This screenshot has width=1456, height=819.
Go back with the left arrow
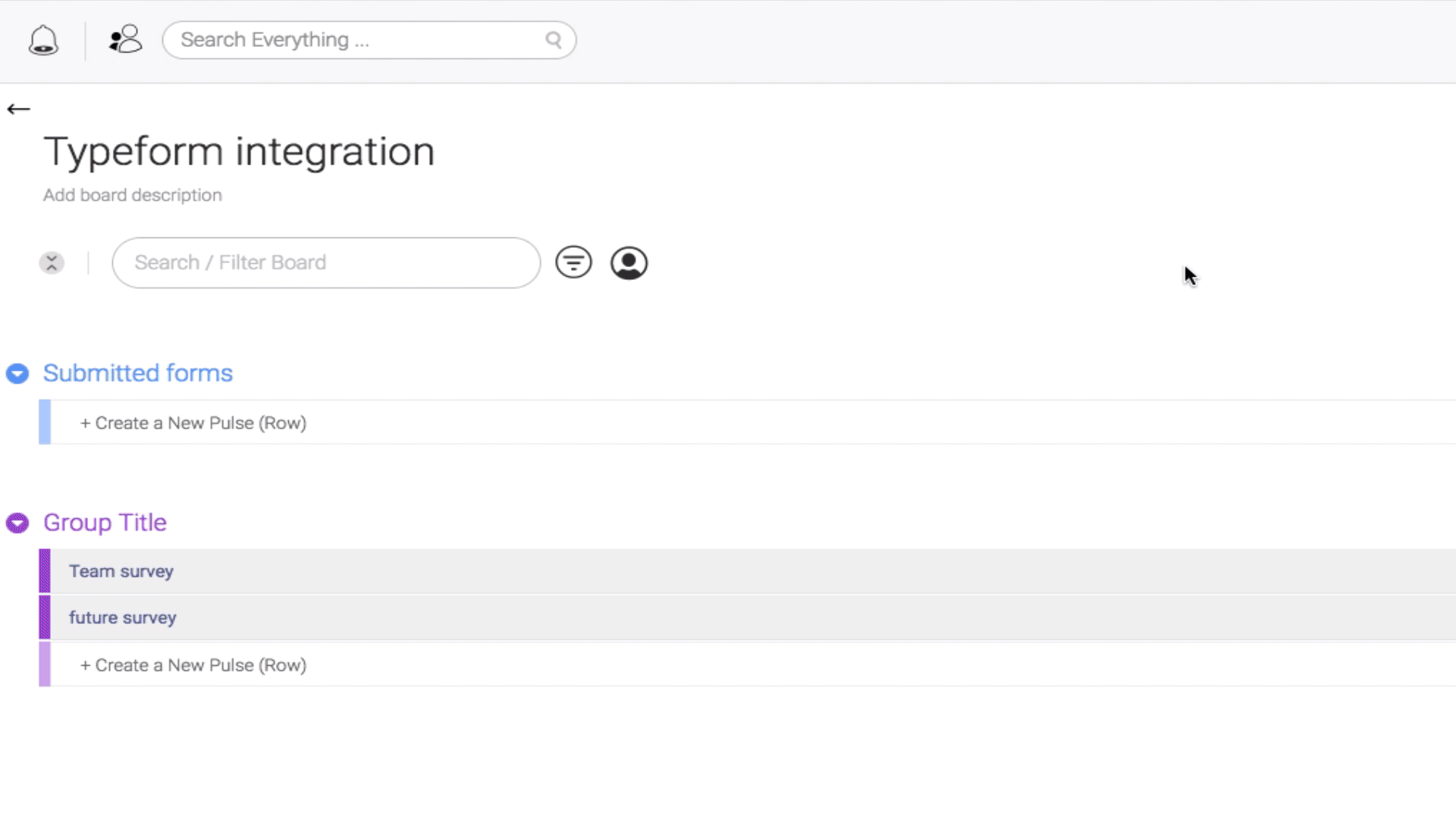click(x=18, y=109)
